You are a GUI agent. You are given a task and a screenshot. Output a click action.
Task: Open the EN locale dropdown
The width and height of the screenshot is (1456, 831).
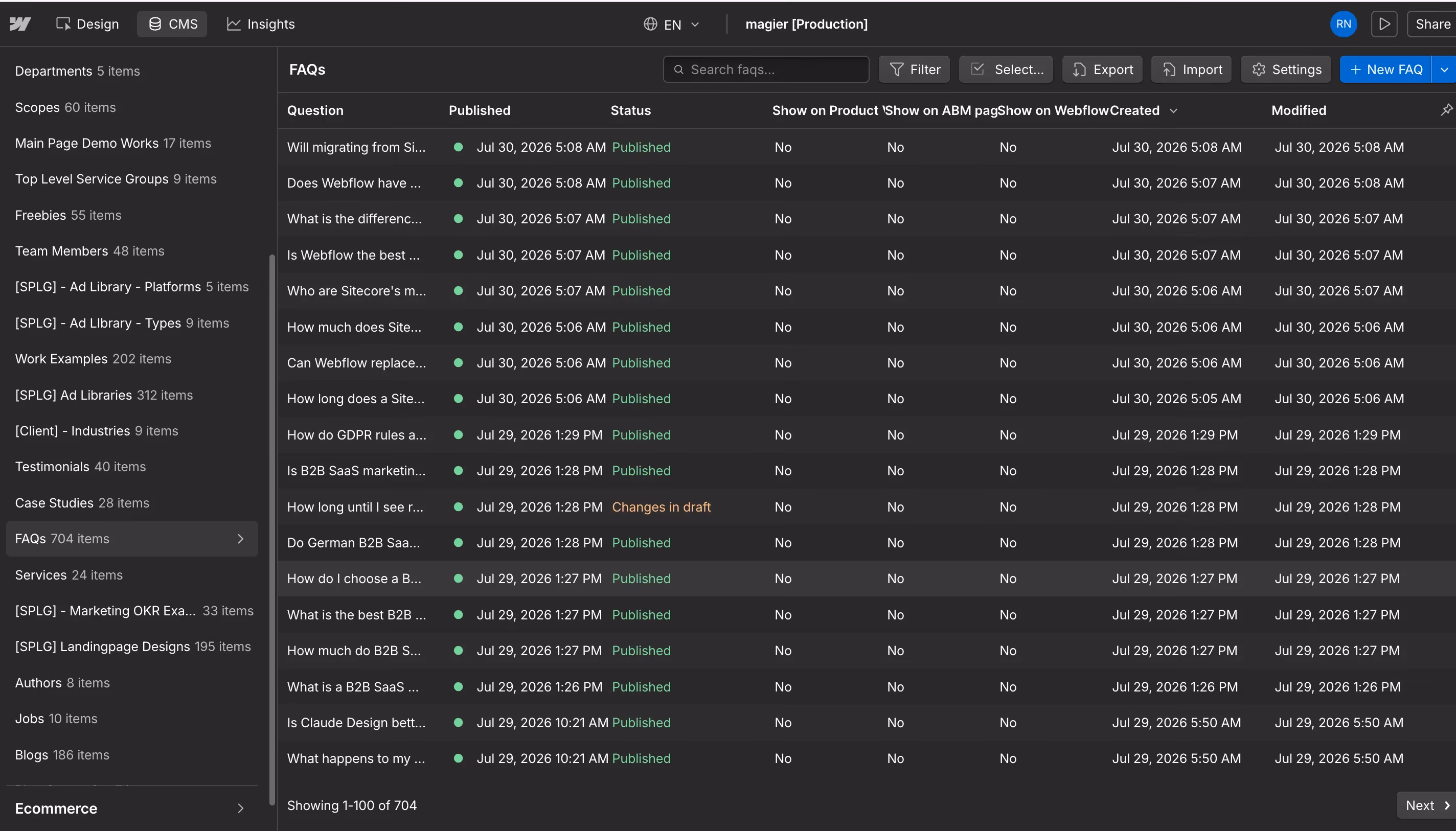[671, 24]
